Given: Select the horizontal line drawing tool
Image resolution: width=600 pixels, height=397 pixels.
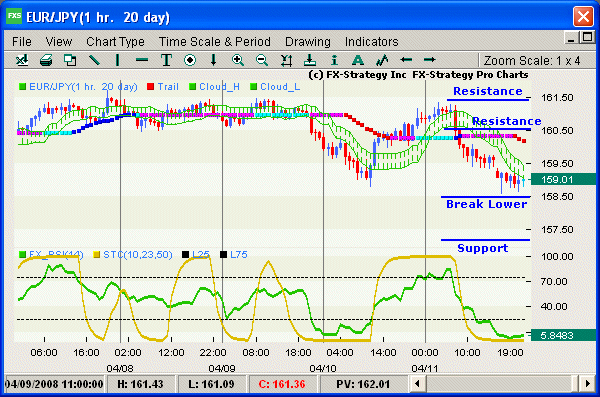Looking at the screenshot, I should coord(142,60).
